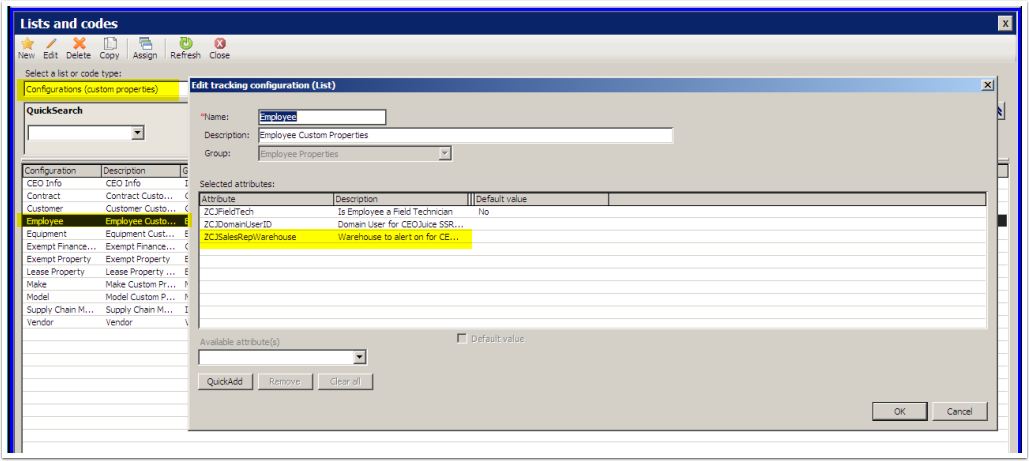
Task: Select the Customer configuration row
Action: click(x=106, y=208)
